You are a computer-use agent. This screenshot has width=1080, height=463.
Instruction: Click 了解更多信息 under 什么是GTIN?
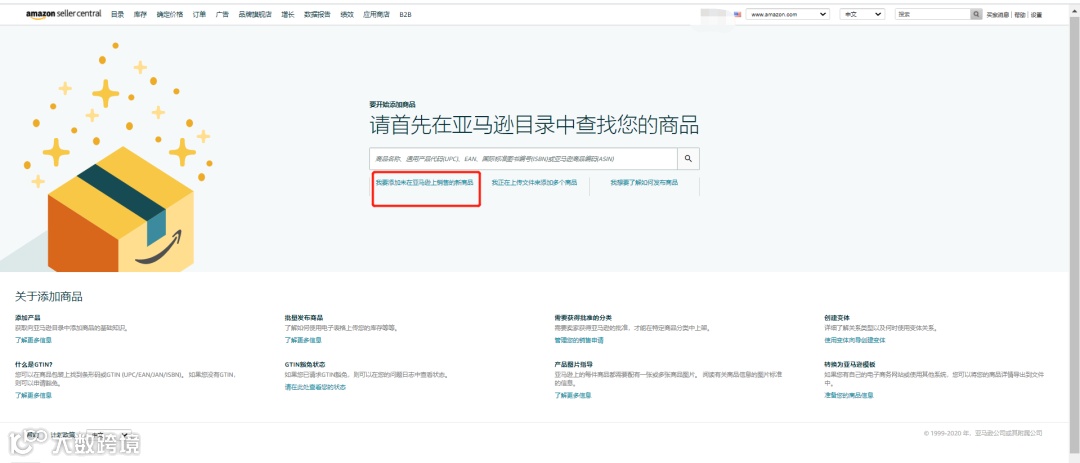[x=33, y=395]
